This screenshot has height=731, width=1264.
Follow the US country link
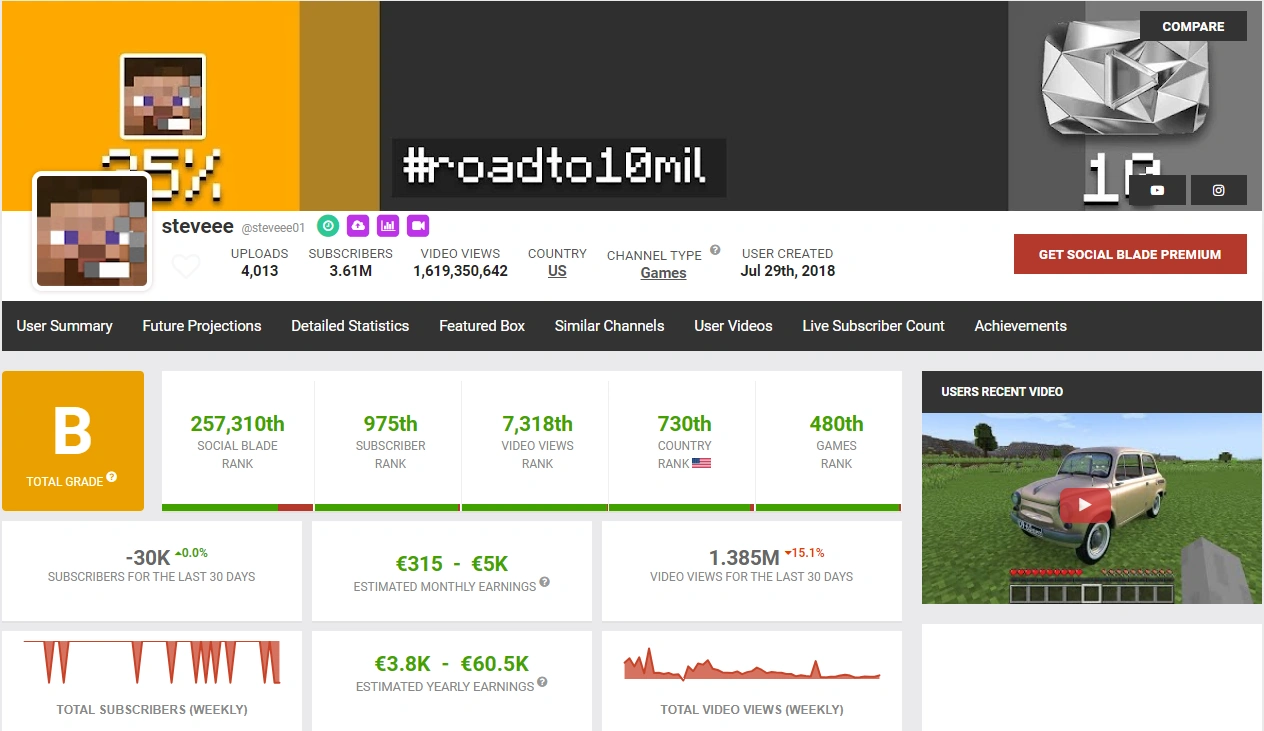tap(557, 271)
